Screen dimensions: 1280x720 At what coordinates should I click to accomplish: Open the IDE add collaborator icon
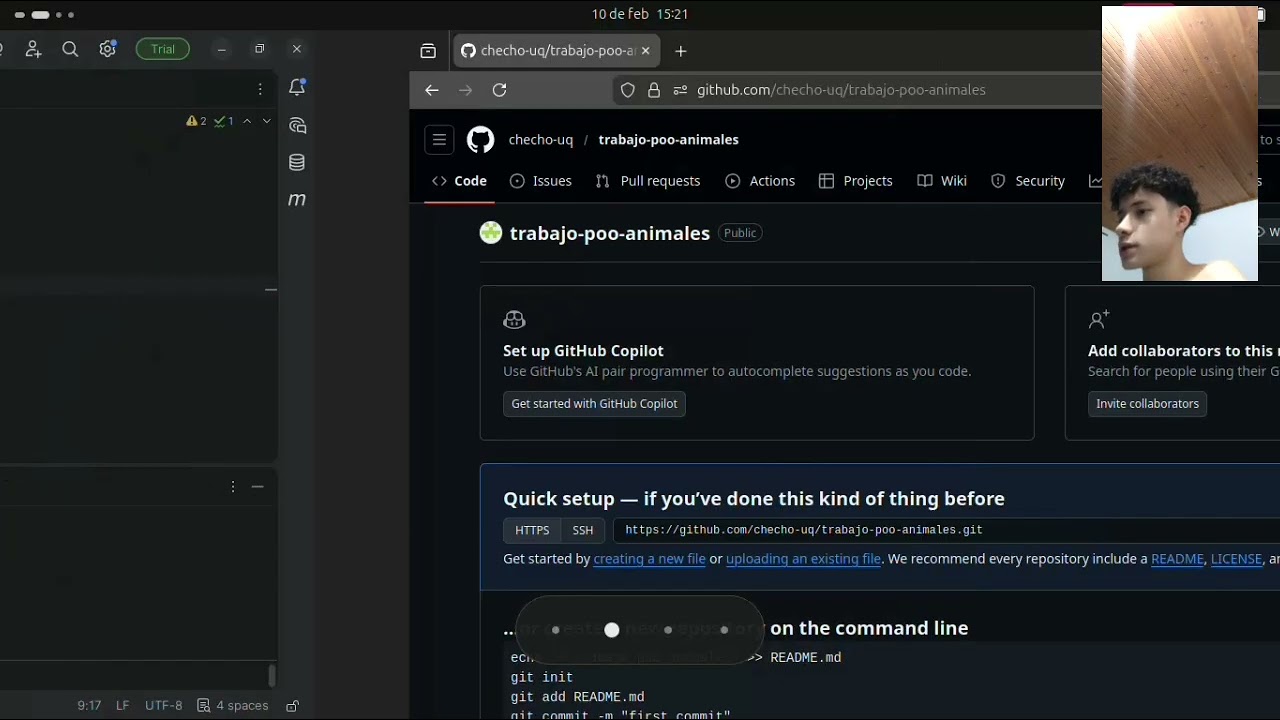click(x=33, y=49)
